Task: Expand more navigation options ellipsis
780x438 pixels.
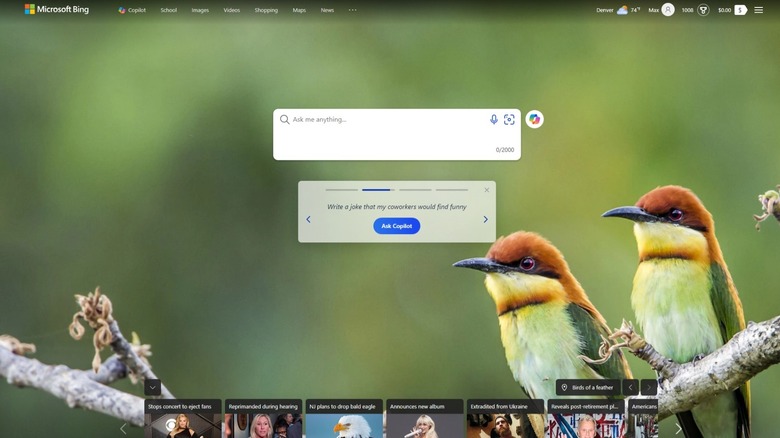Action: [352, 10]
